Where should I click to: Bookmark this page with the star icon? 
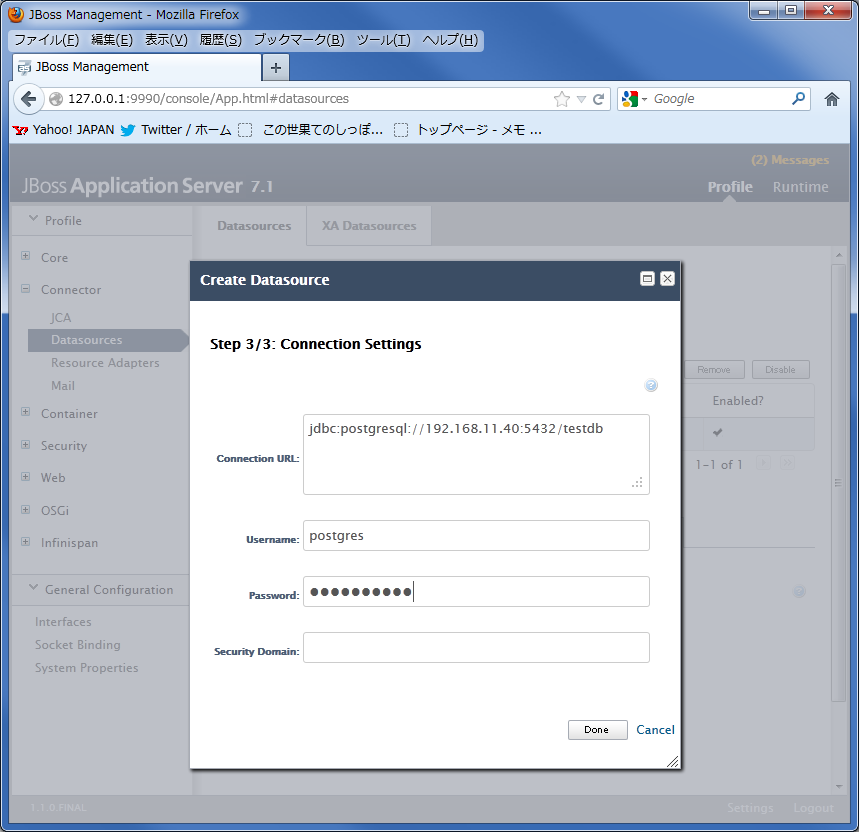point(562,99)
